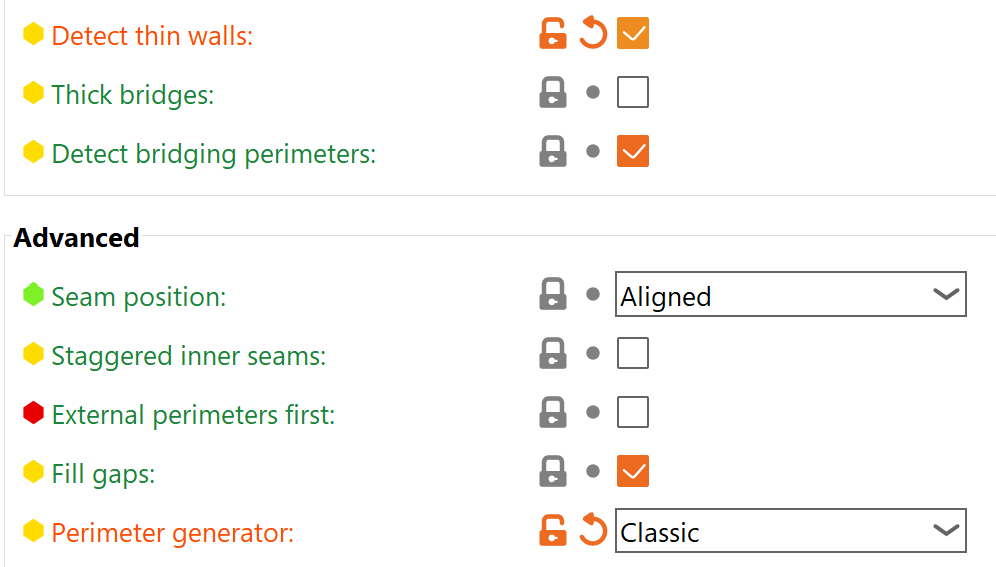Click the lock icon beside Thick bridges

pos(553,93)
